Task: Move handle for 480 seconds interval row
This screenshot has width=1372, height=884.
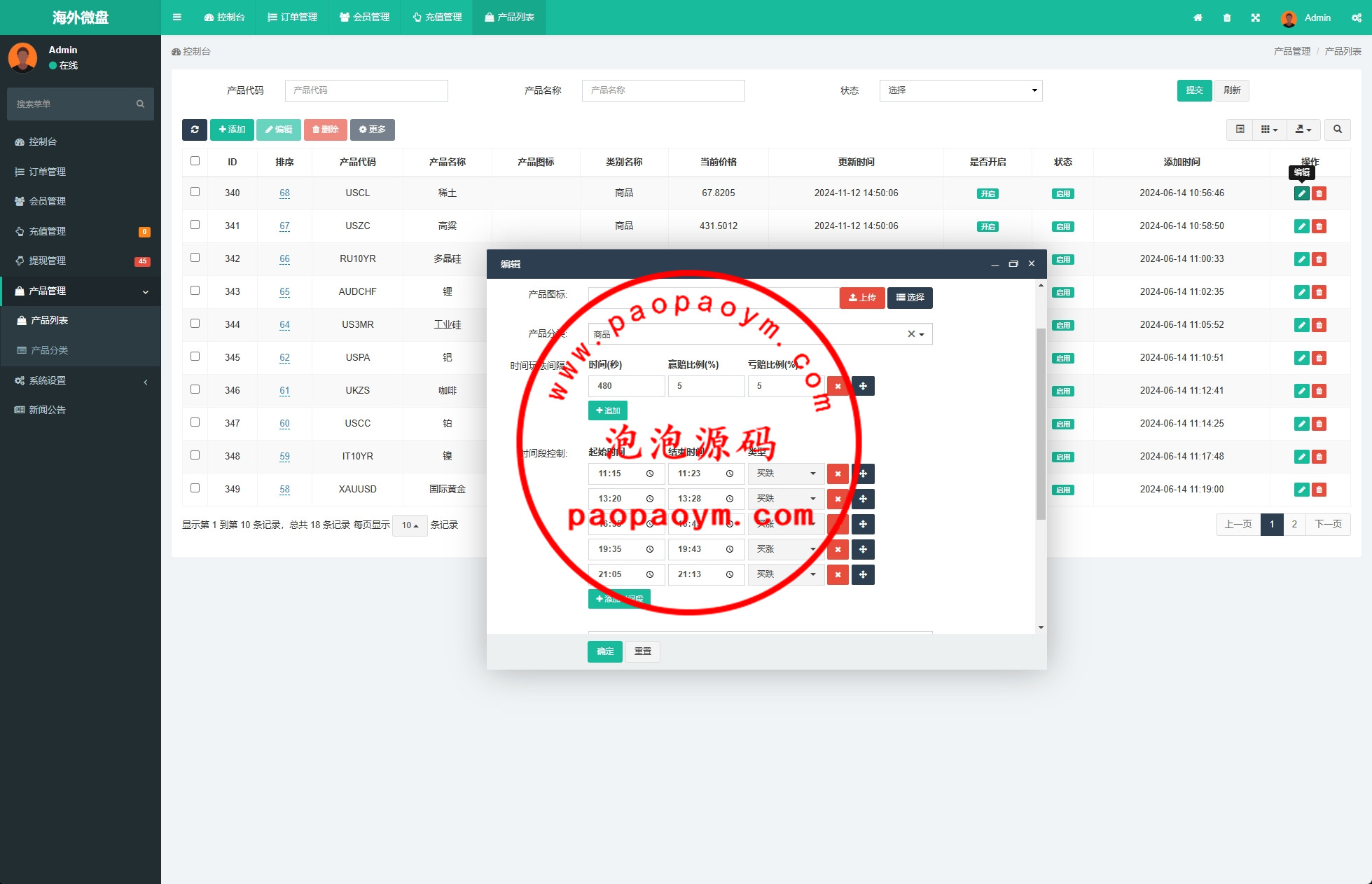Action: point(863,386)
